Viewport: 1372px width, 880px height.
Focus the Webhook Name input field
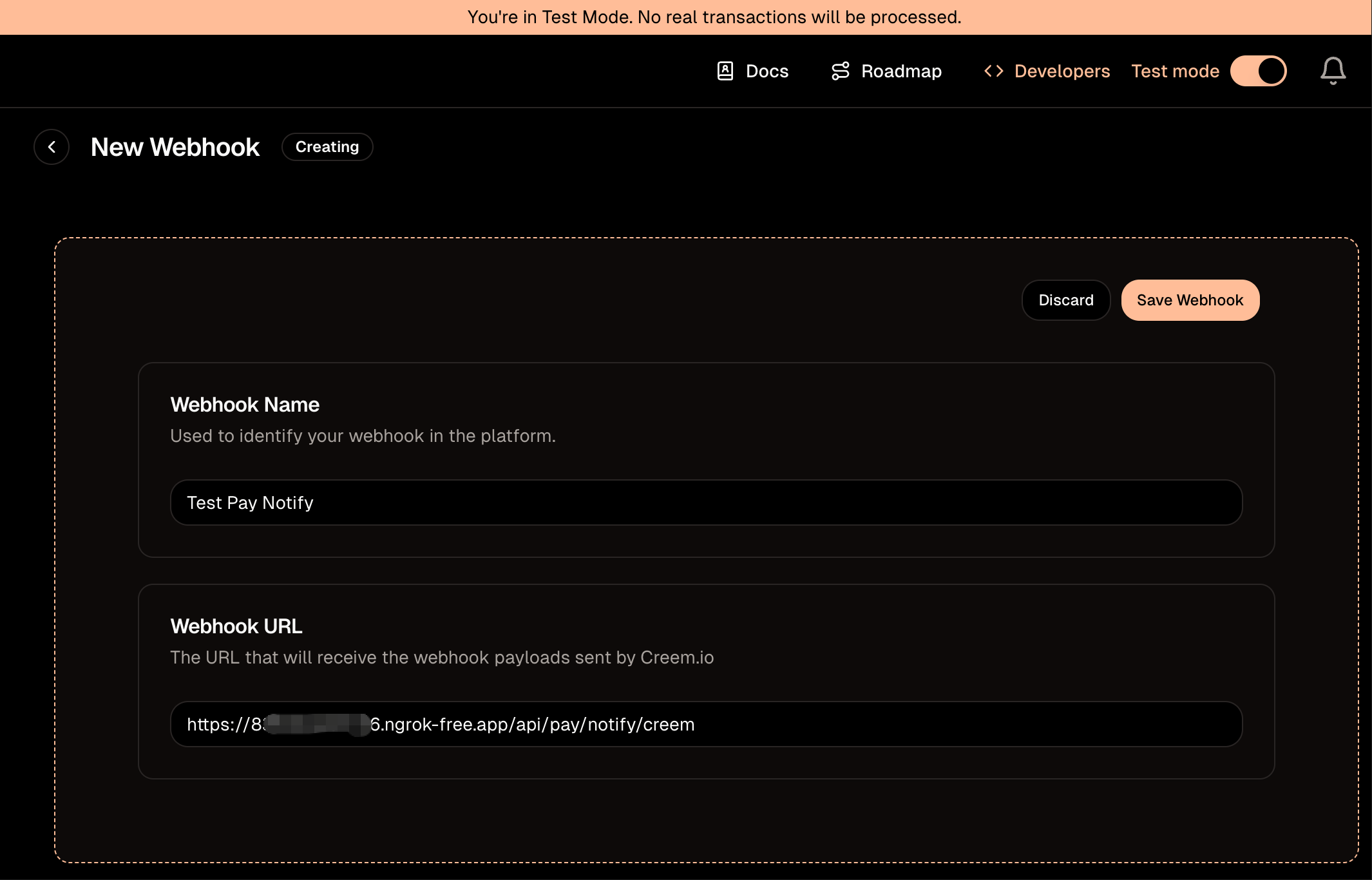(705, 502)
